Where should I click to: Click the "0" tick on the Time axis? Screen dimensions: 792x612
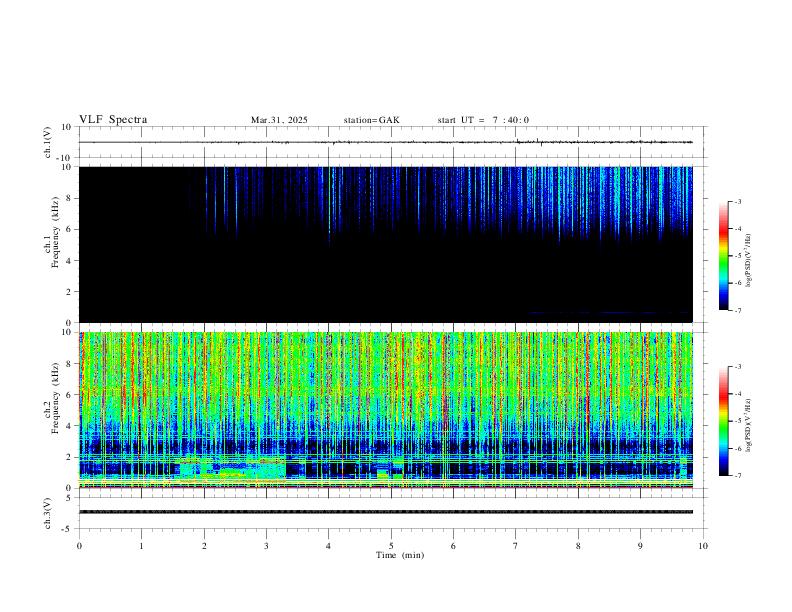pyautogui.click(x=79, y=546)
